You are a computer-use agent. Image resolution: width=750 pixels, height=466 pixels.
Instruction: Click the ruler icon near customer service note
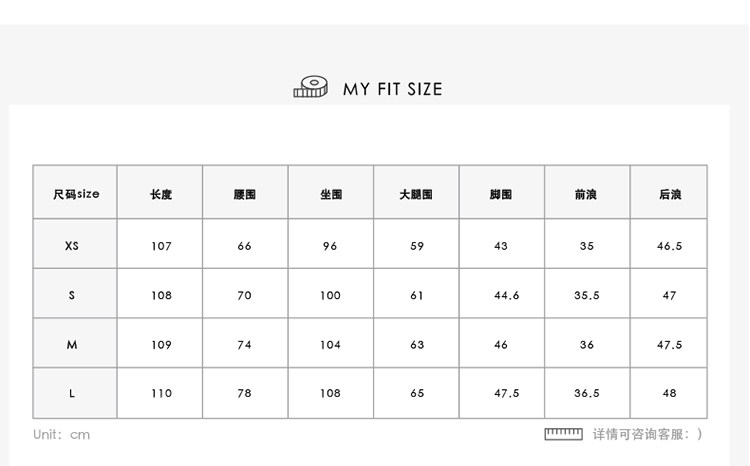[x=563, y=434]
